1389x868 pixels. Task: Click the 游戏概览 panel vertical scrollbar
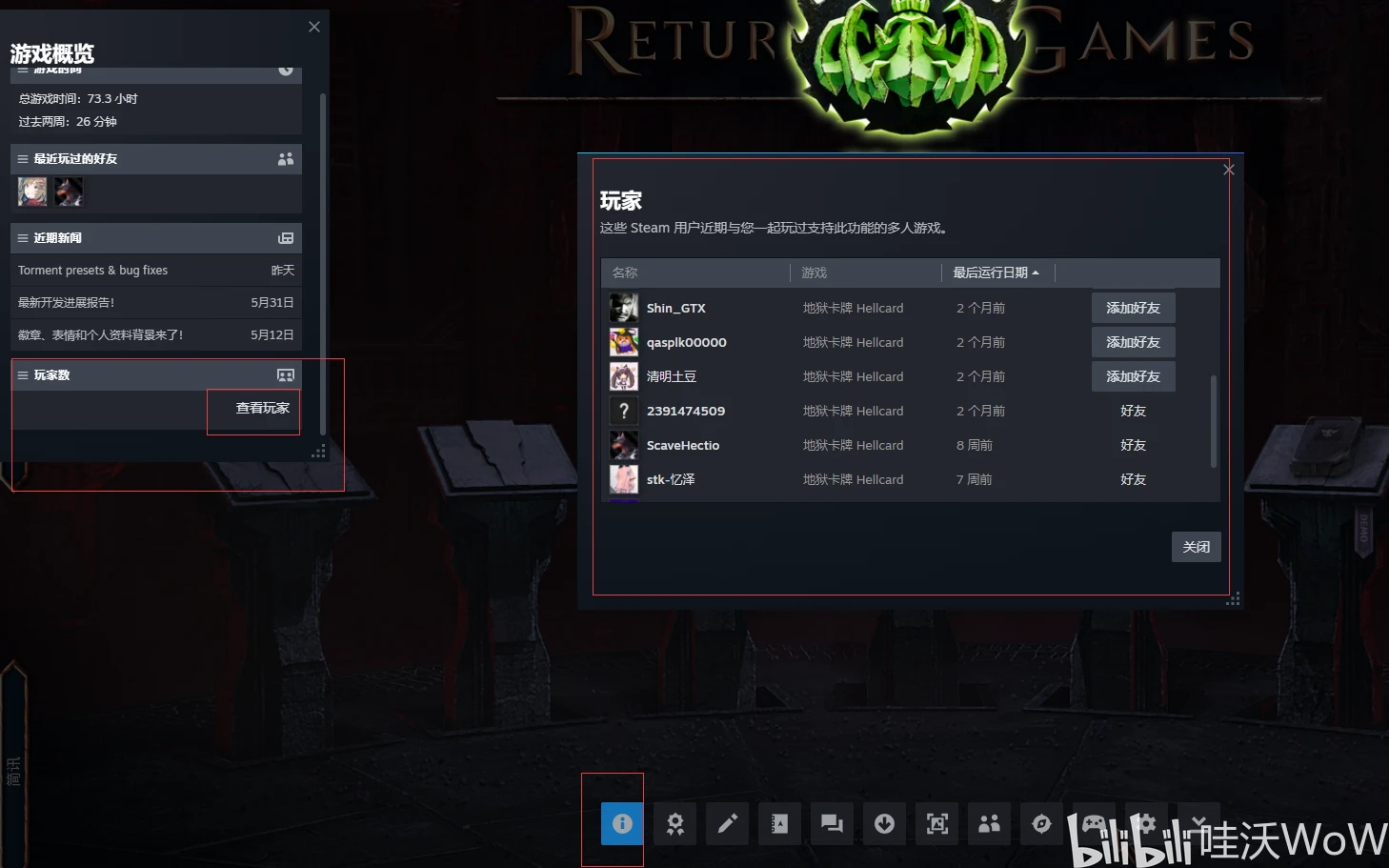323,262
